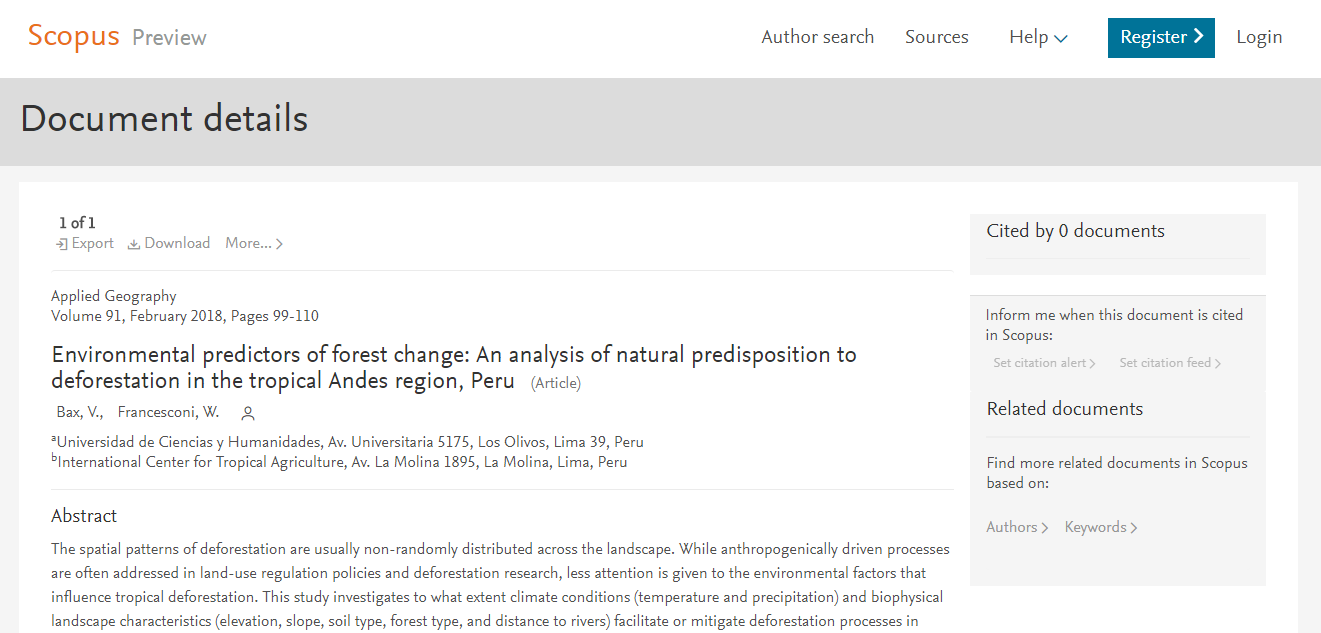The image size is (1321, 633).
Task: Click the Cited by 0 documents heading
Action: coord(1076,231)
